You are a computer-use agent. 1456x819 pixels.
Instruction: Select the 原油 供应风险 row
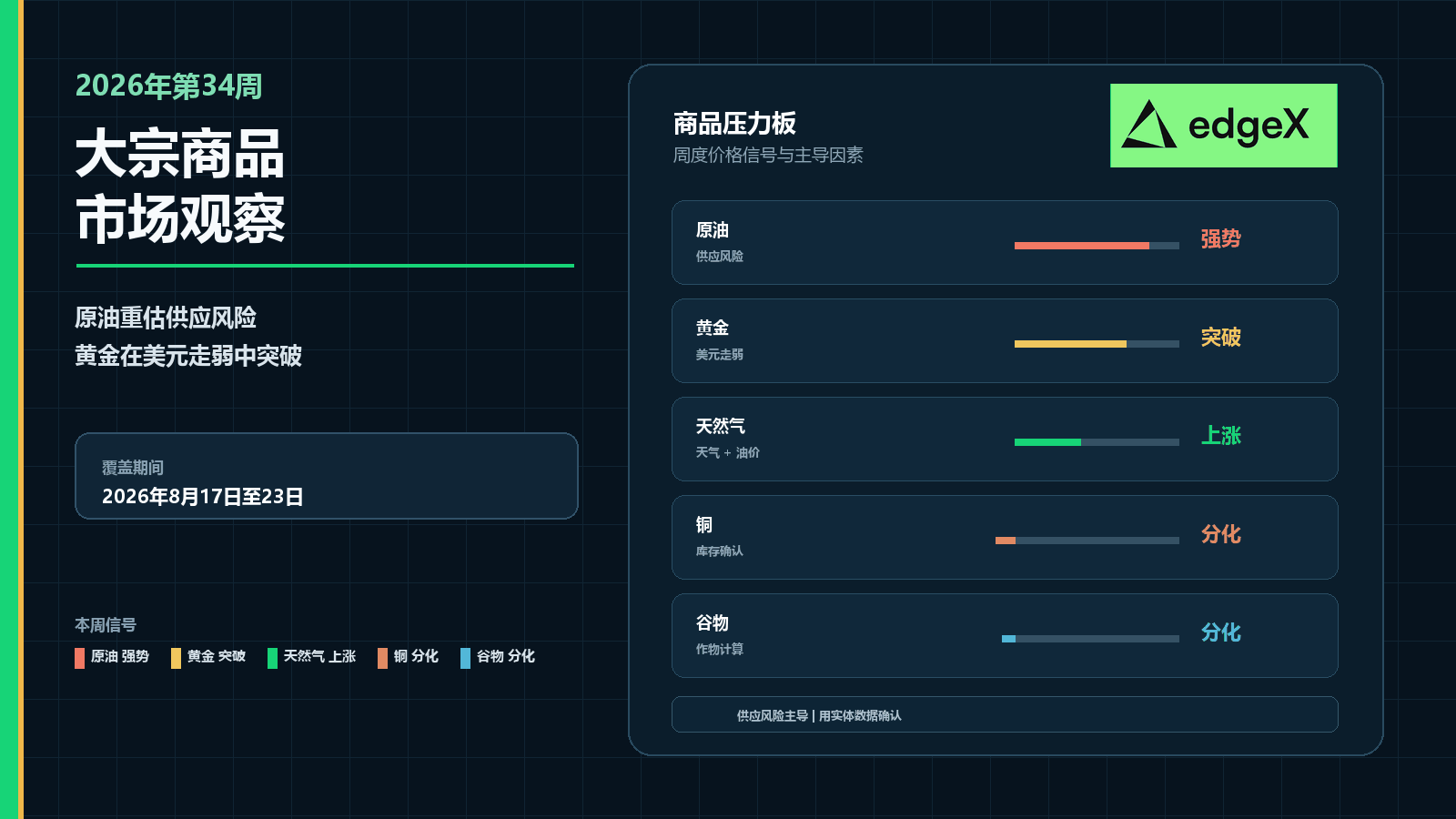click(x=1005, y=243)
